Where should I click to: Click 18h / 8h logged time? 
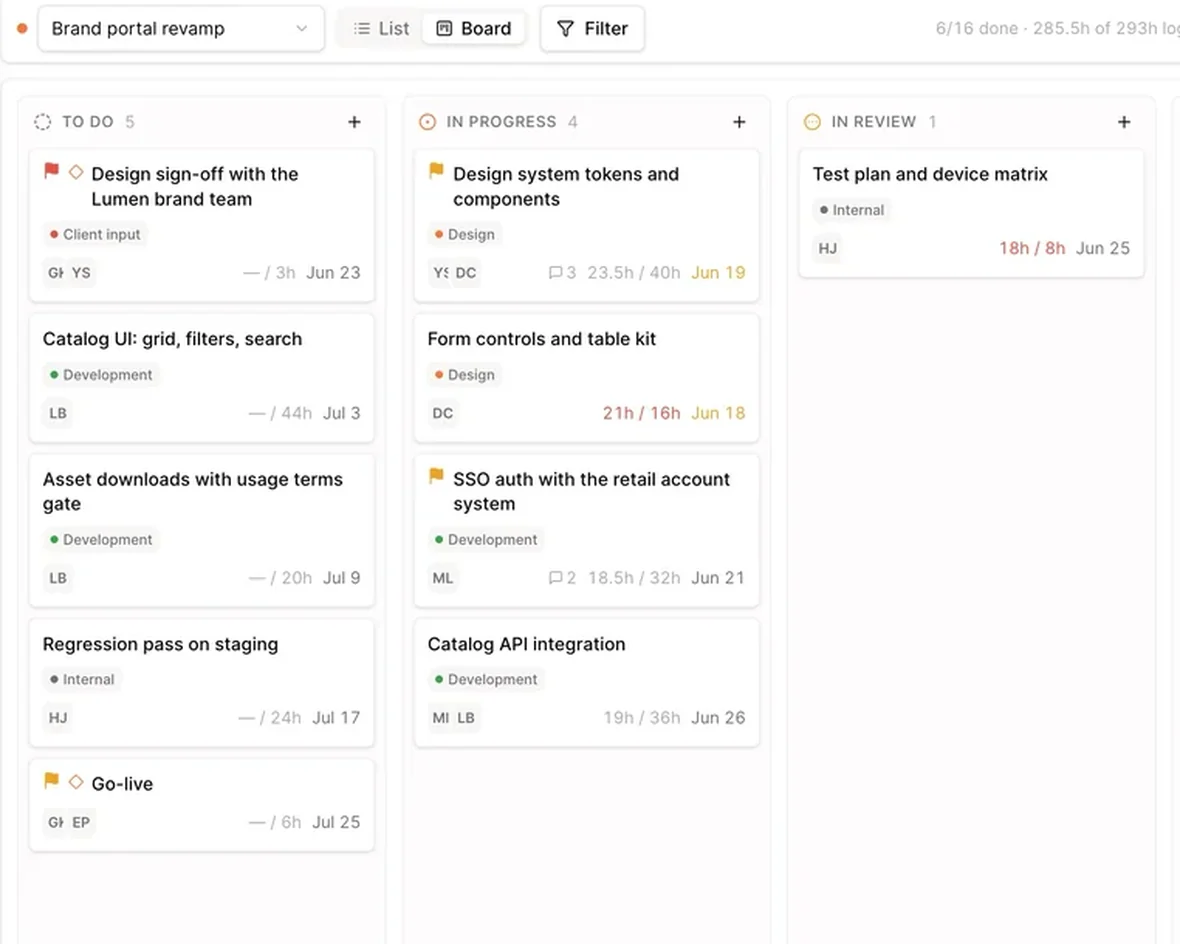coord(1032,248)
